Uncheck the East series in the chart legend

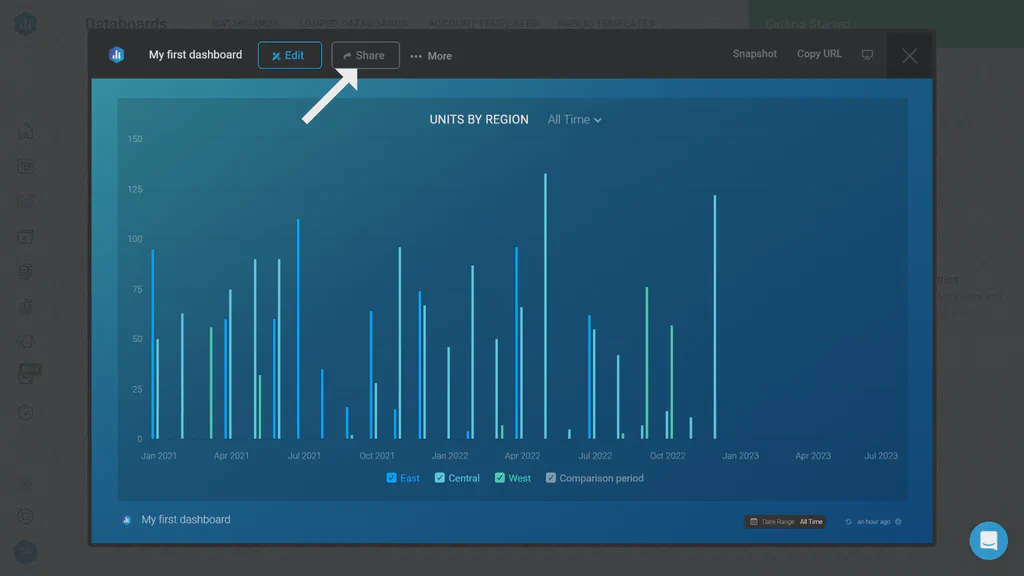(390, 478)
